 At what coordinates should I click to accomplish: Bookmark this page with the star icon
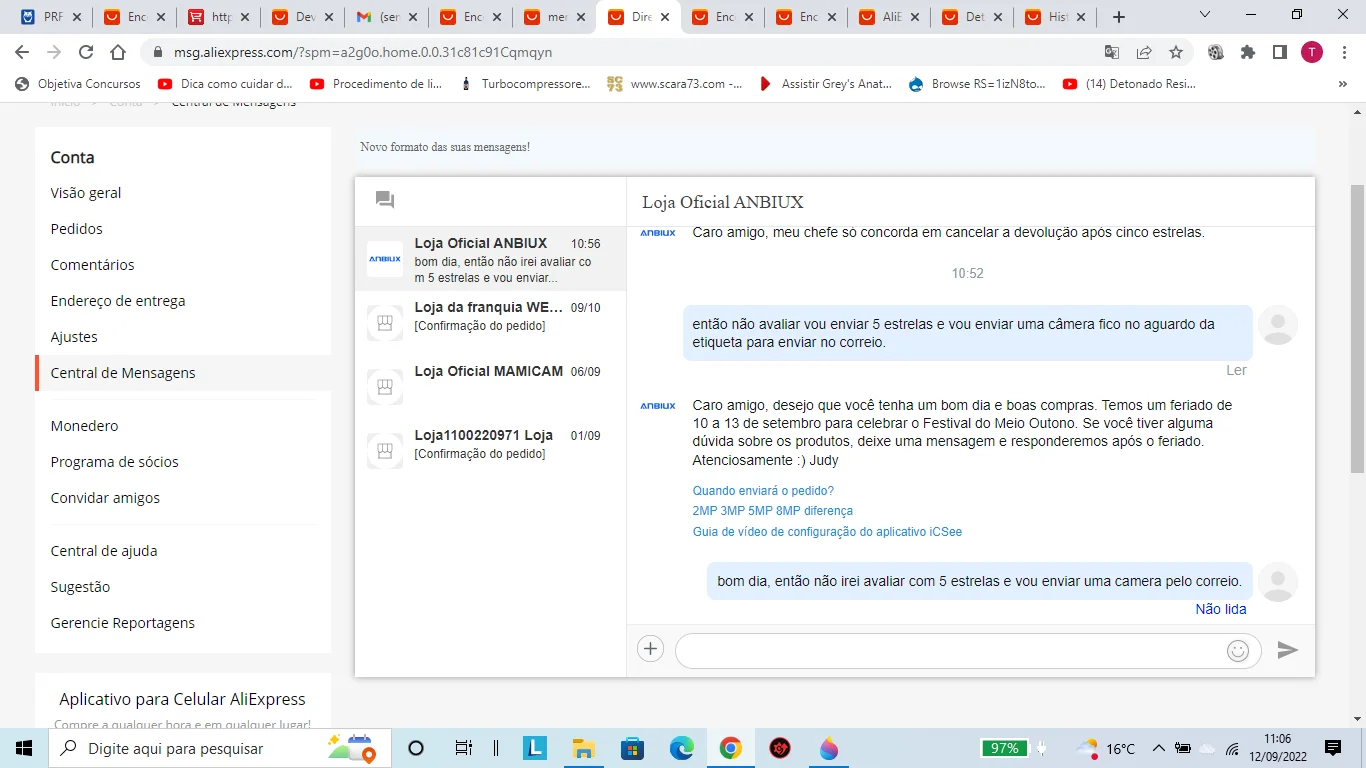1176,52
